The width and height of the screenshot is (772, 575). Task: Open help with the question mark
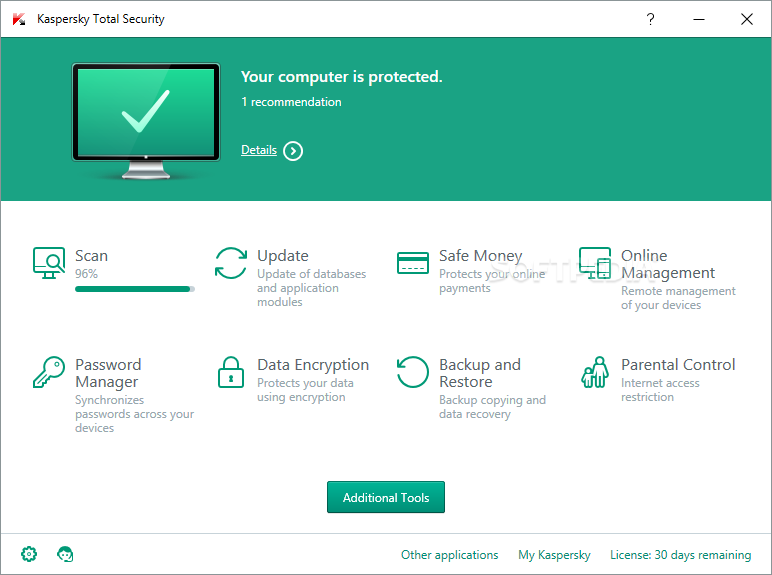coord(650,19)
